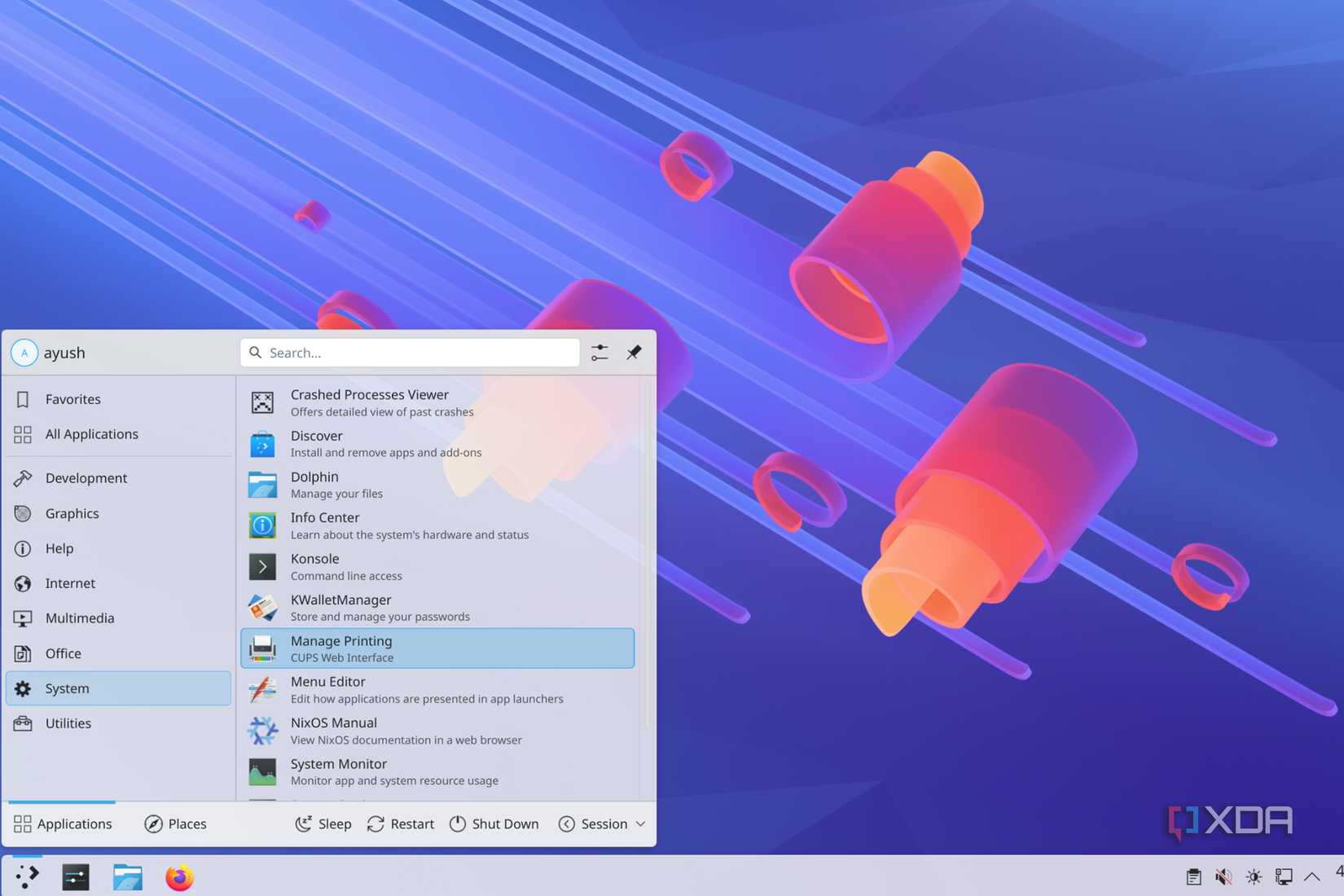Open the Graphics category
Image resolution: width=1344 pixels, height=896 pixels.
[119, 513]
